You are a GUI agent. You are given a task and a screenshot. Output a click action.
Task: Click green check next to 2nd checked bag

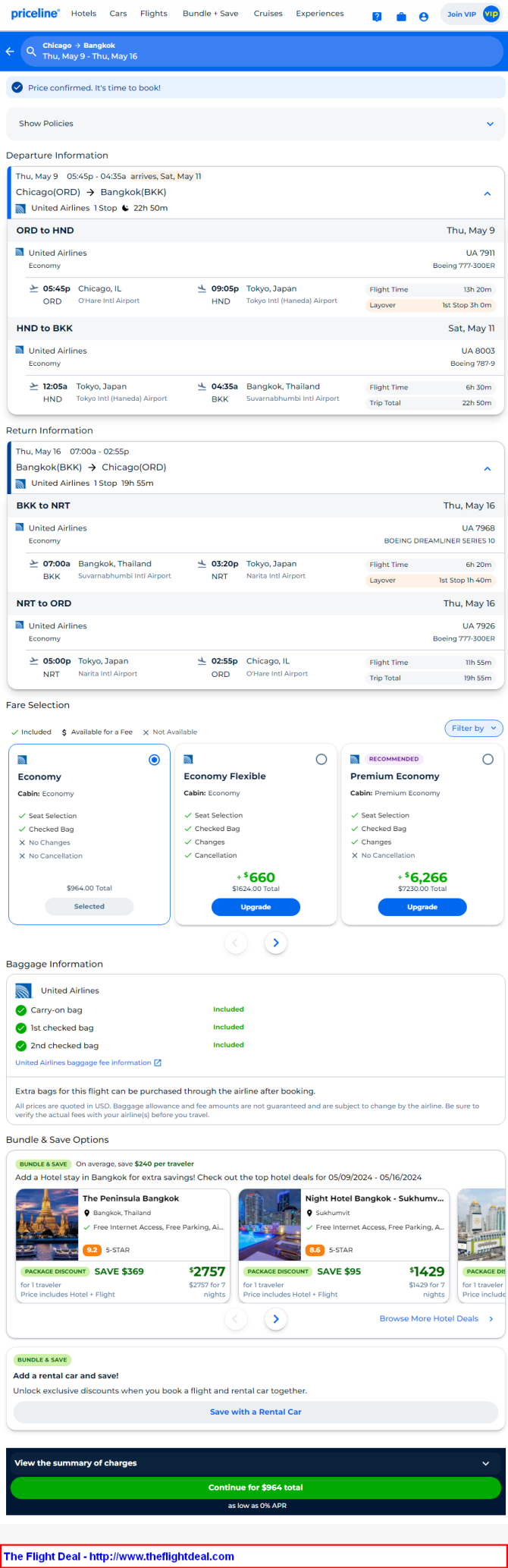click(x=21, y=1046)
